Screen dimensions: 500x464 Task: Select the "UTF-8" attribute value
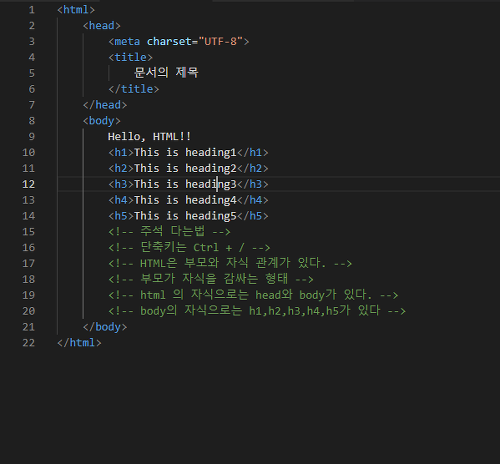pyautogui.click(x=220, y=41)
